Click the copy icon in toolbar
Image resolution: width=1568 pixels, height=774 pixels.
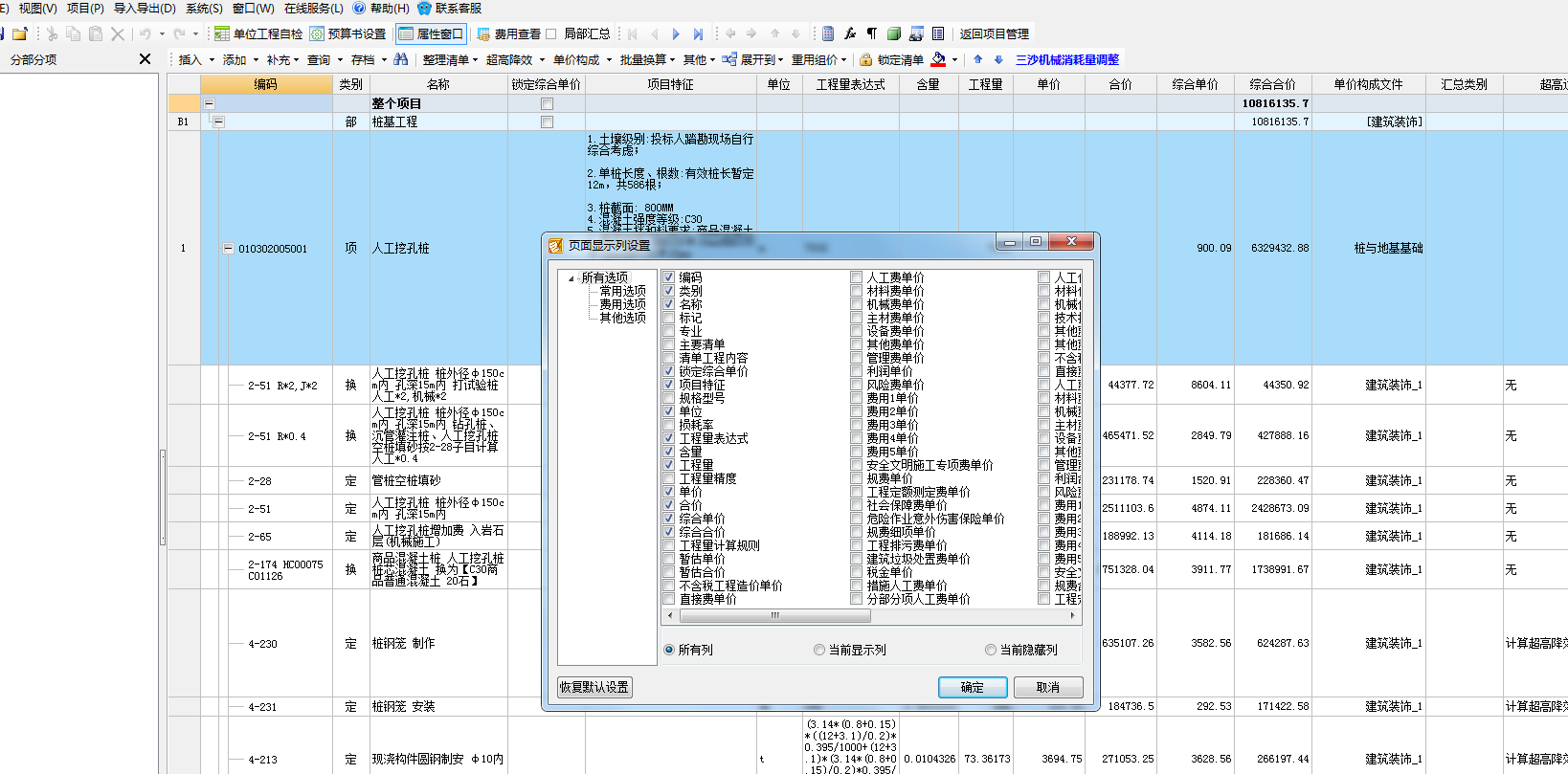[x=74, y=33]
